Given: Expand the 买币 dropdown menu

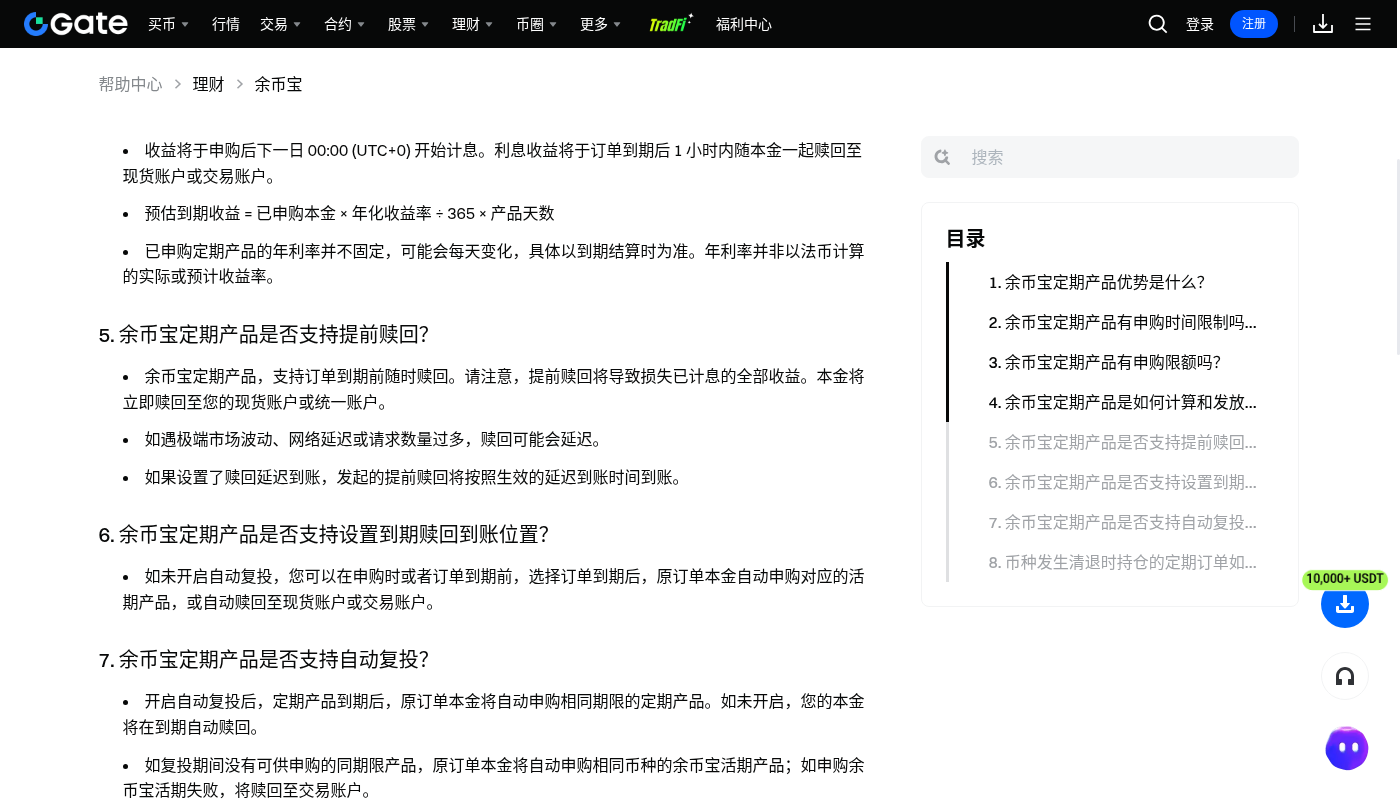Looking at the screenshot, I should 169,24.
